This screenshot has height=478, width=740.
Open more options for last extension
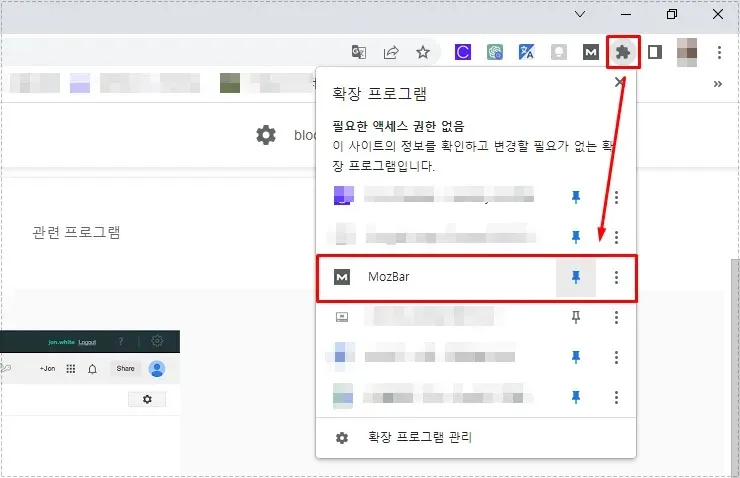[x=616, y=397]
